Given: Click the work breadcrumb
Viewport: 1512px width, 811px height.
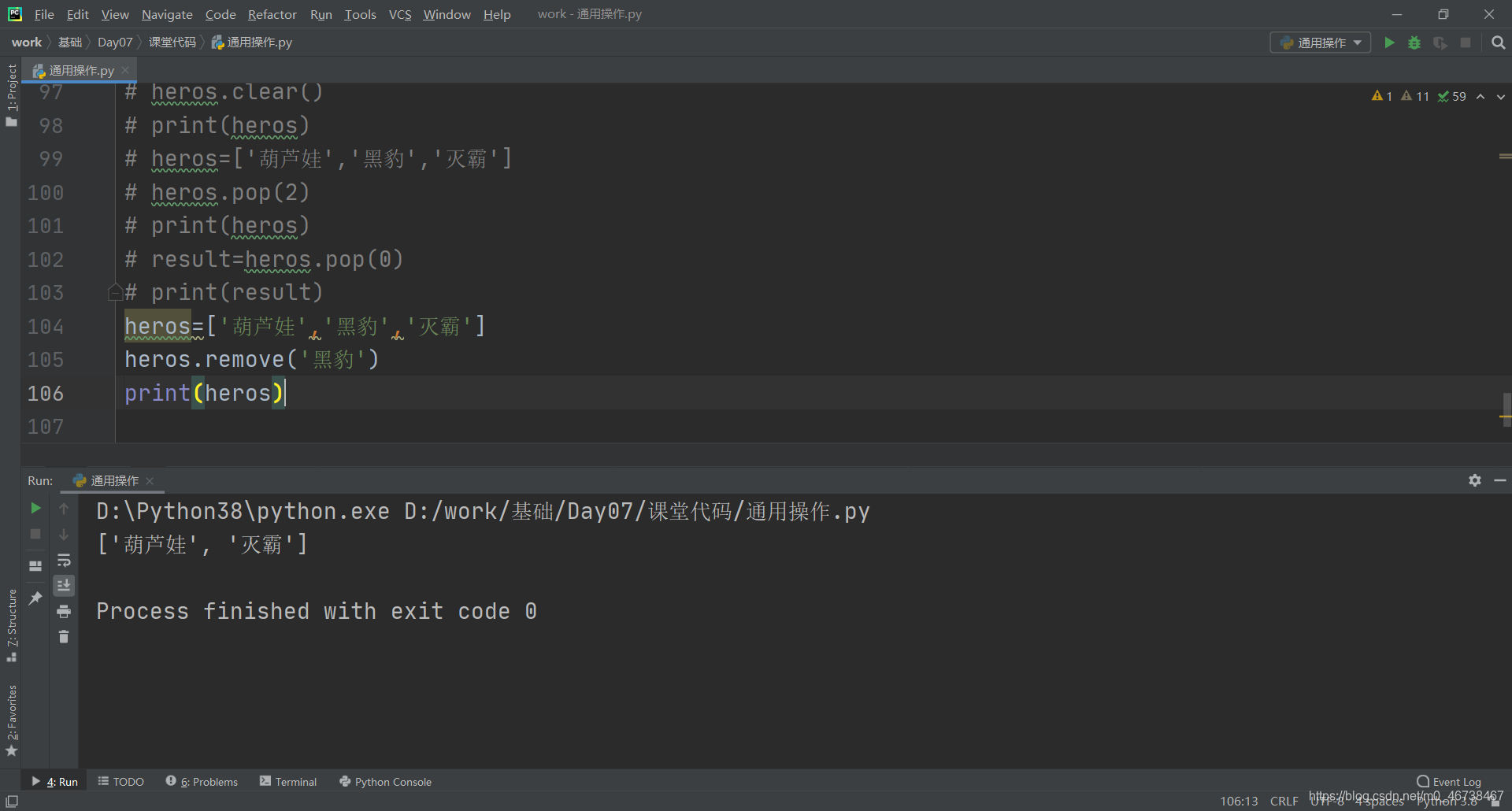Looking at the screenshot, I should point(27,43).
